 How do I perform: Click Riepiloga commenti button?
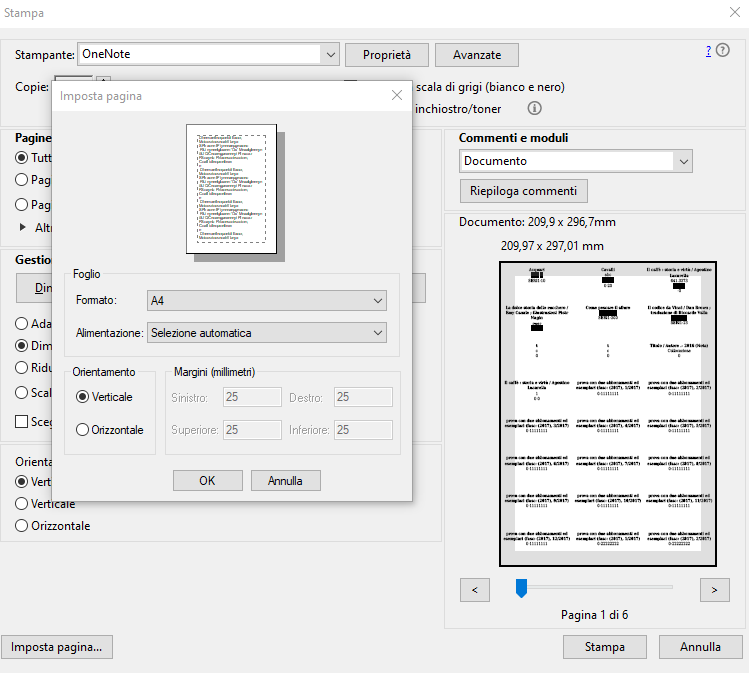524,190
